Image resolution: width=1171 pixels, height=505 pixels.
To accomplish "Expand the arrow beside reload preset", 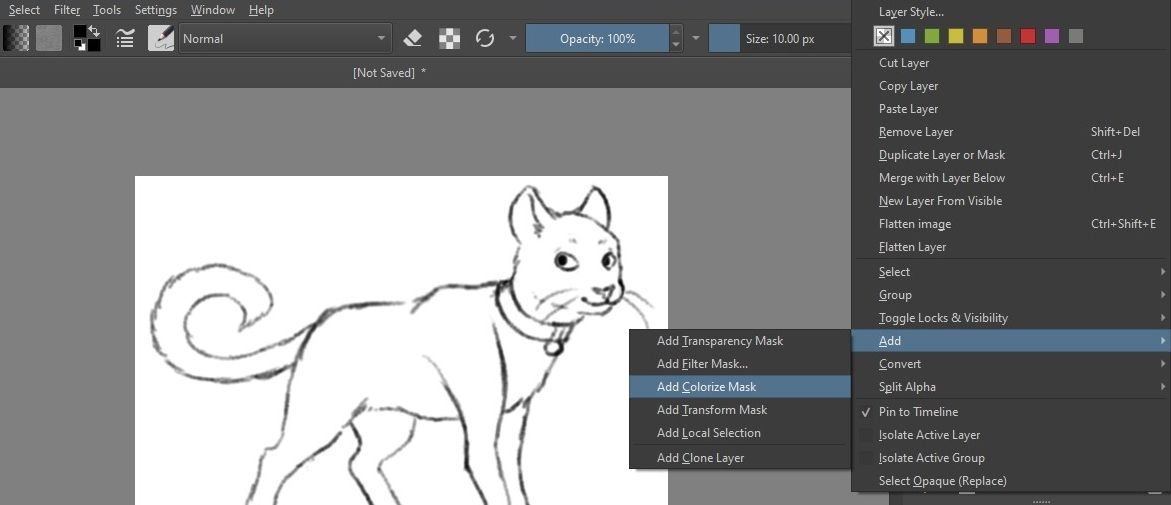I will (x=512, y=38).
